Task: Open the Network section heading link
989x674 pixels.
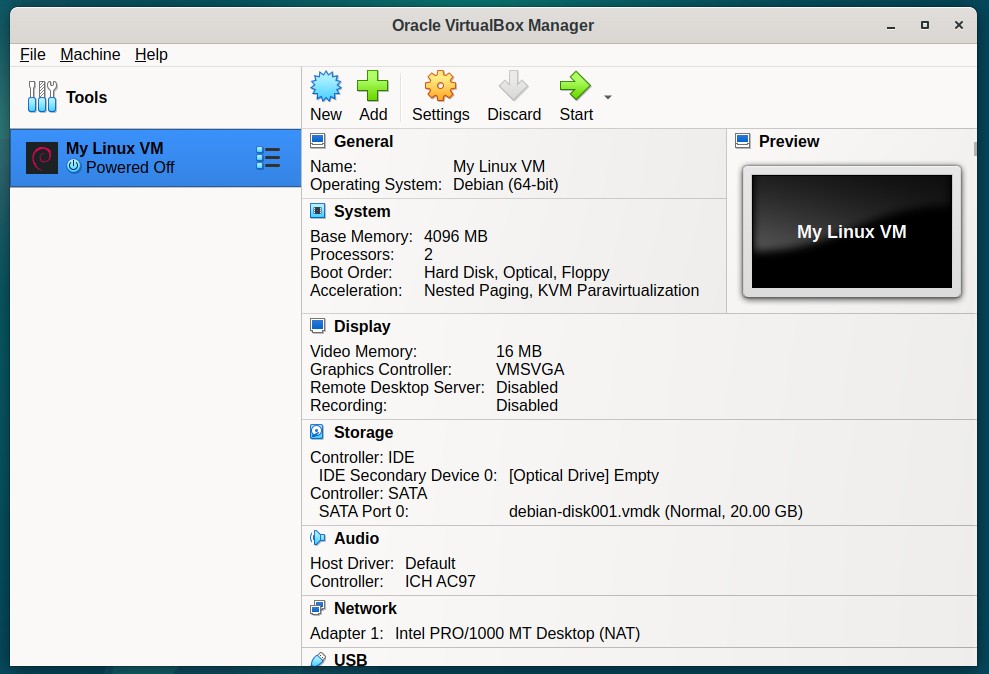Action: coord(365,608)
